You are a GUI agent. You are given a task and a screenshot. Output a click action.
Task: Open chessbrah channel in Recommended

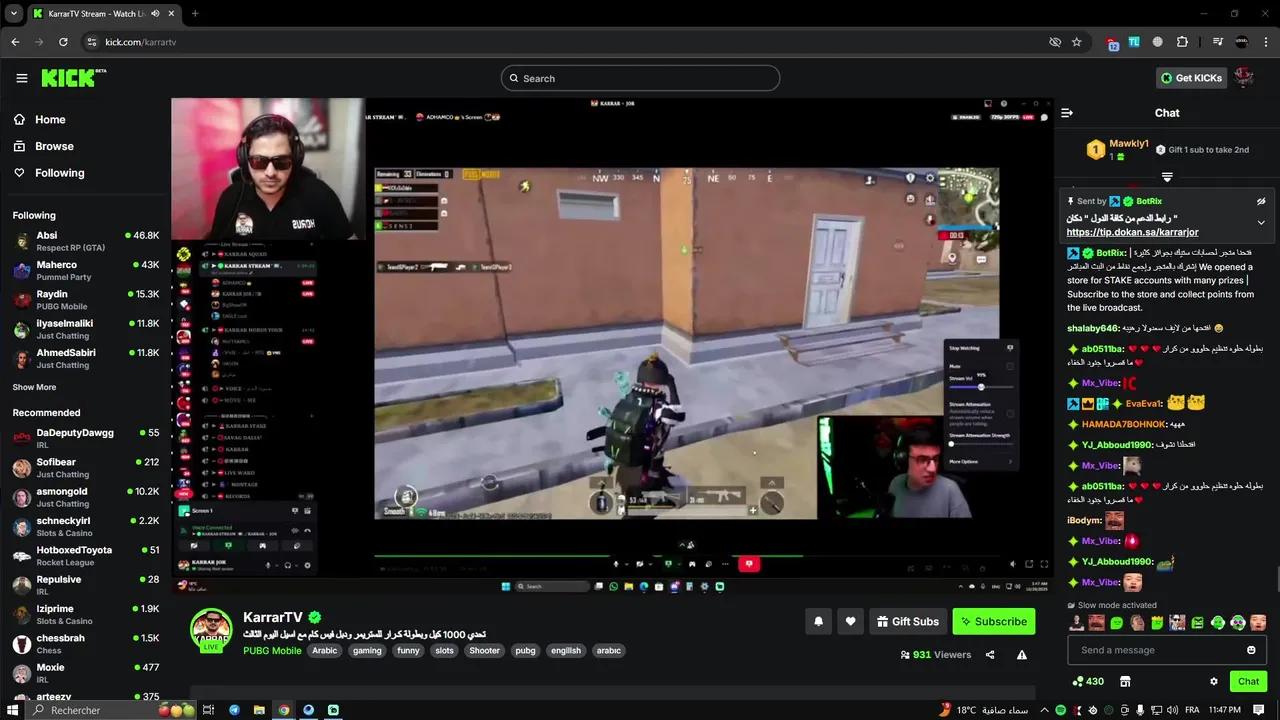[x=86, y=644]
